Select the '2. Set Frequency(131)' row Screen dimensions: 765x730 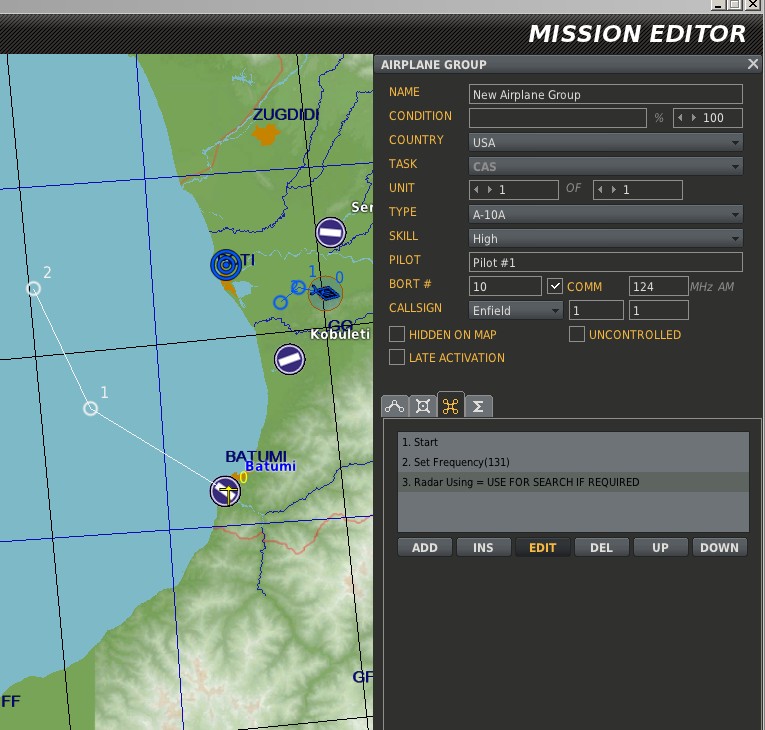click(573, 462)
